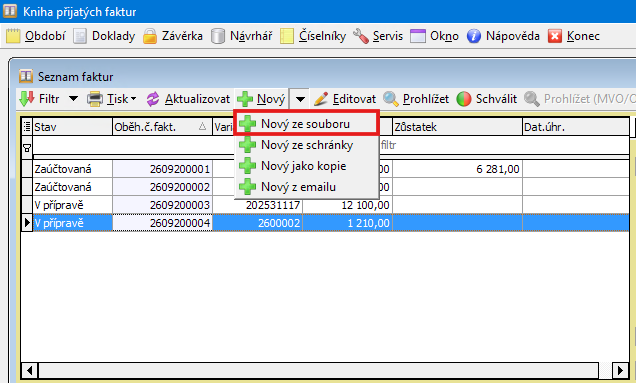Click amount cell 12 100,00
636x383 pixels.
[348, 205]
